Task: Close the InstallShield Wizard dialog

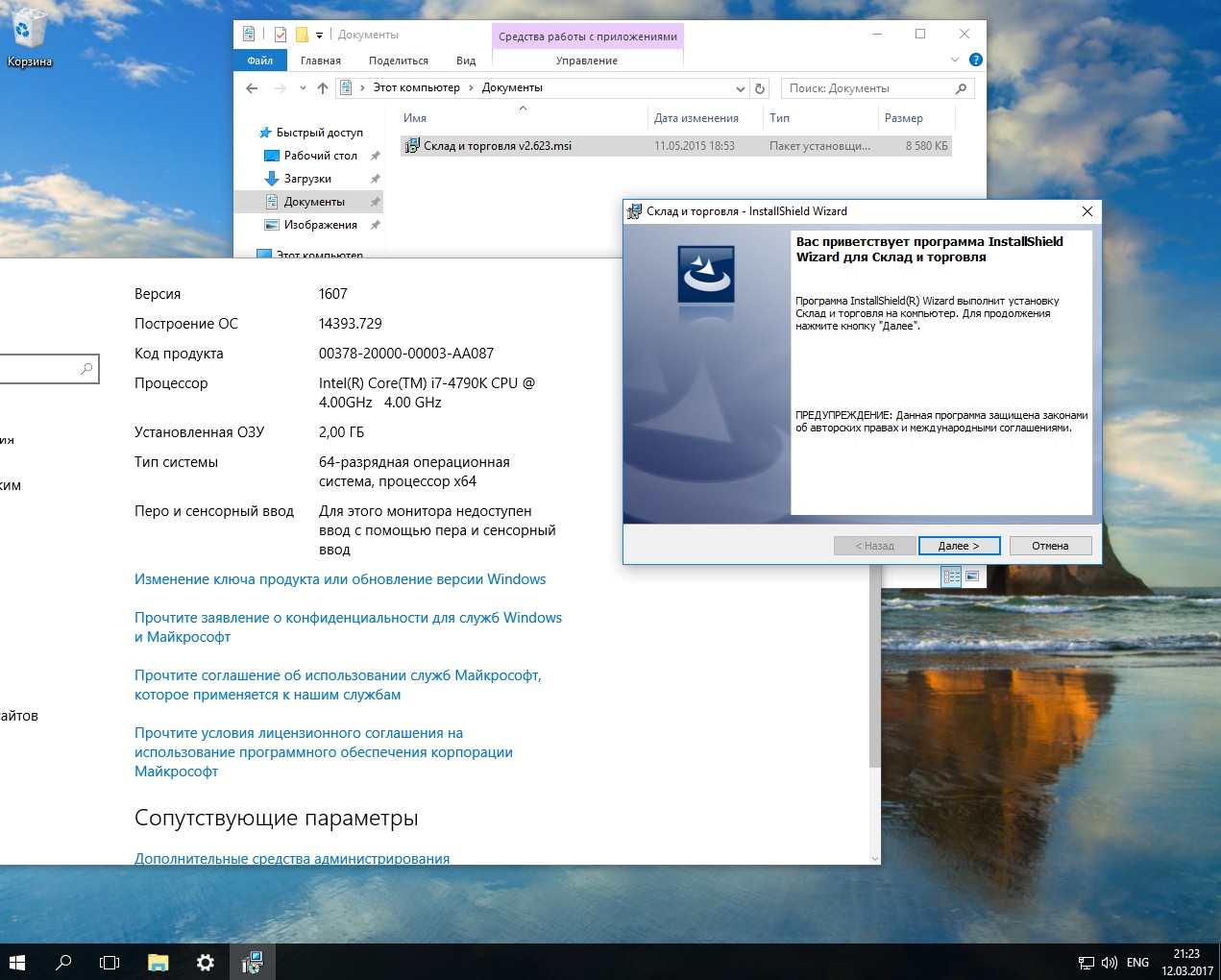Action: click(1087, 211)
